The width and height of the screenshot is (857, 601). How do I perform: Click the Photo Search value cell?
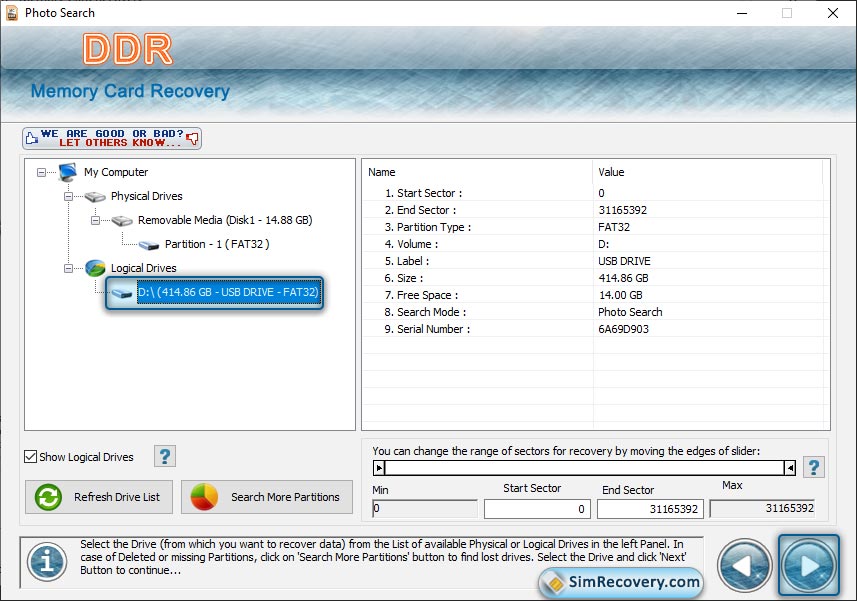630,312
